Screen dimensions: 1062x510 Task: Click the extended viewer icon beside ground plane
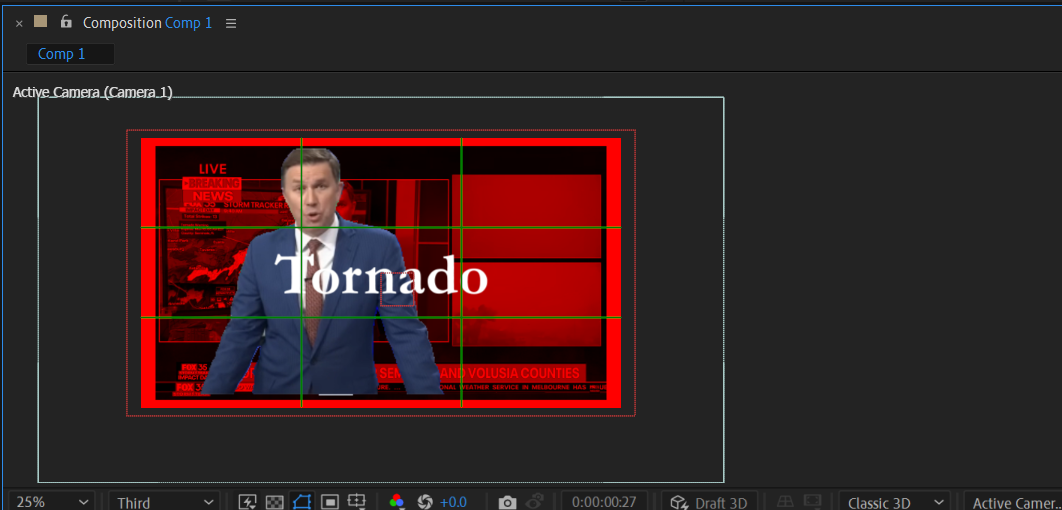coord(813,502)
